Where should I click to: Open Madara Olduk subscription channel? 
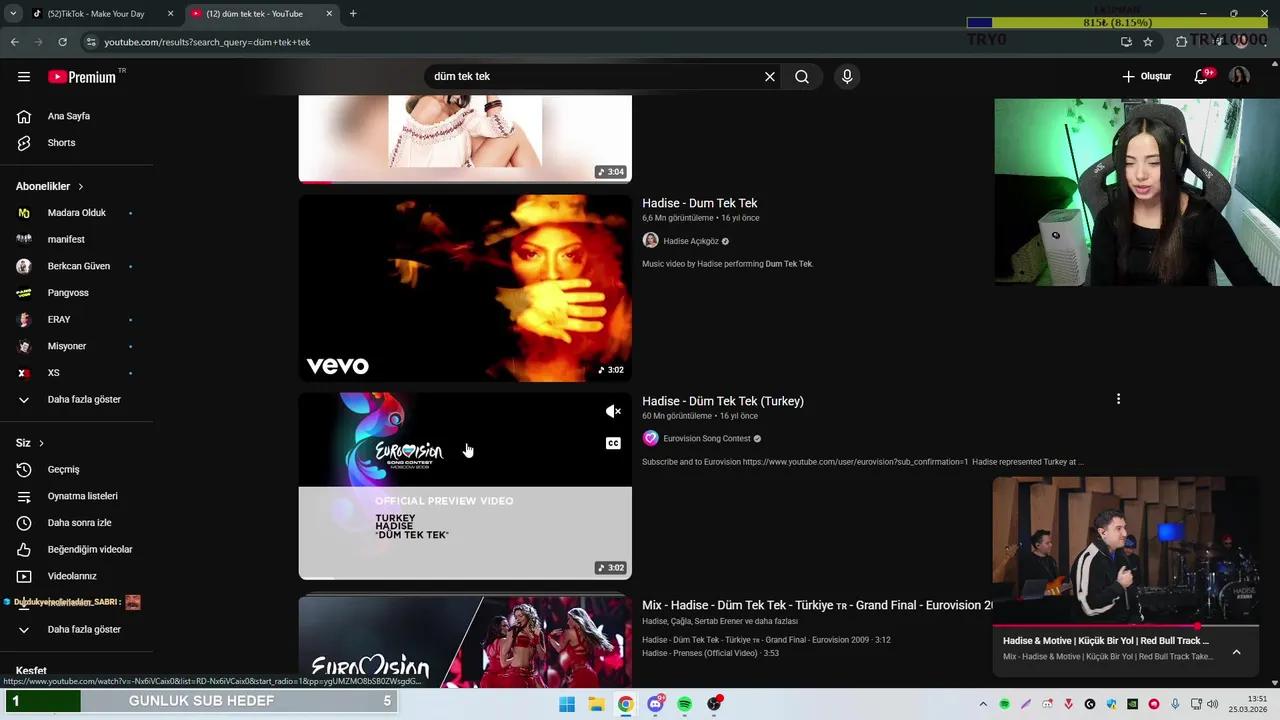[77, 213]
